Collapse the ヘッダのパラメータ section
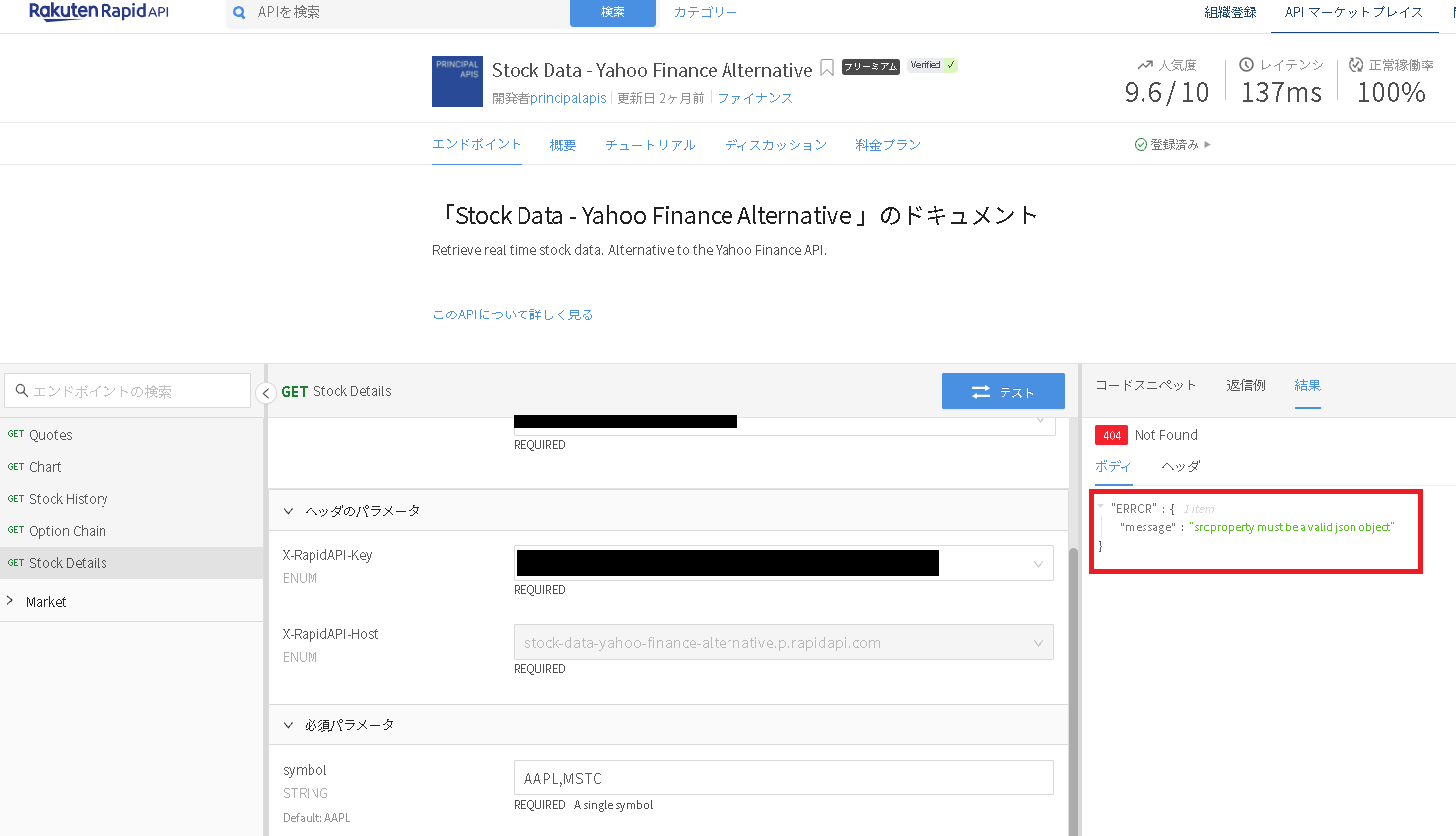This screenshot has height=836, width=1456. 289,511
